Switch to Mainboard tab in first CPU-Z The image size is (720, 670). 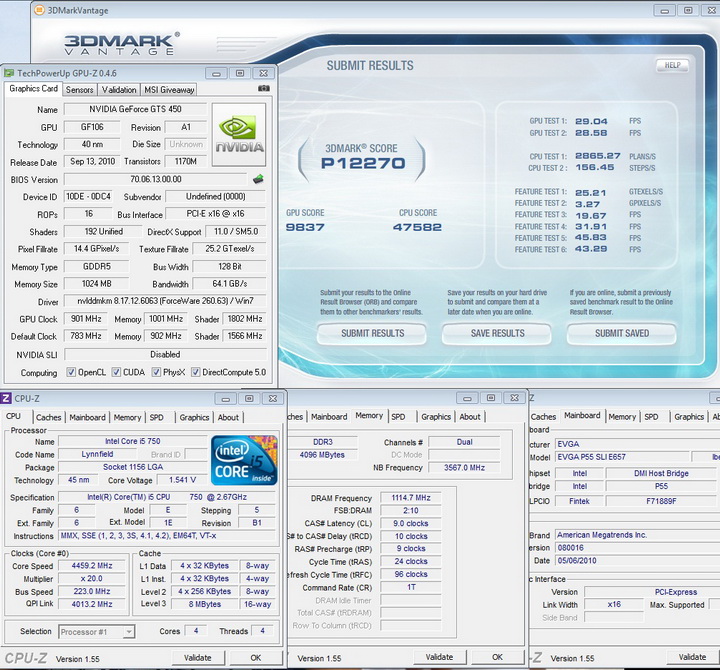click(87, 417)
